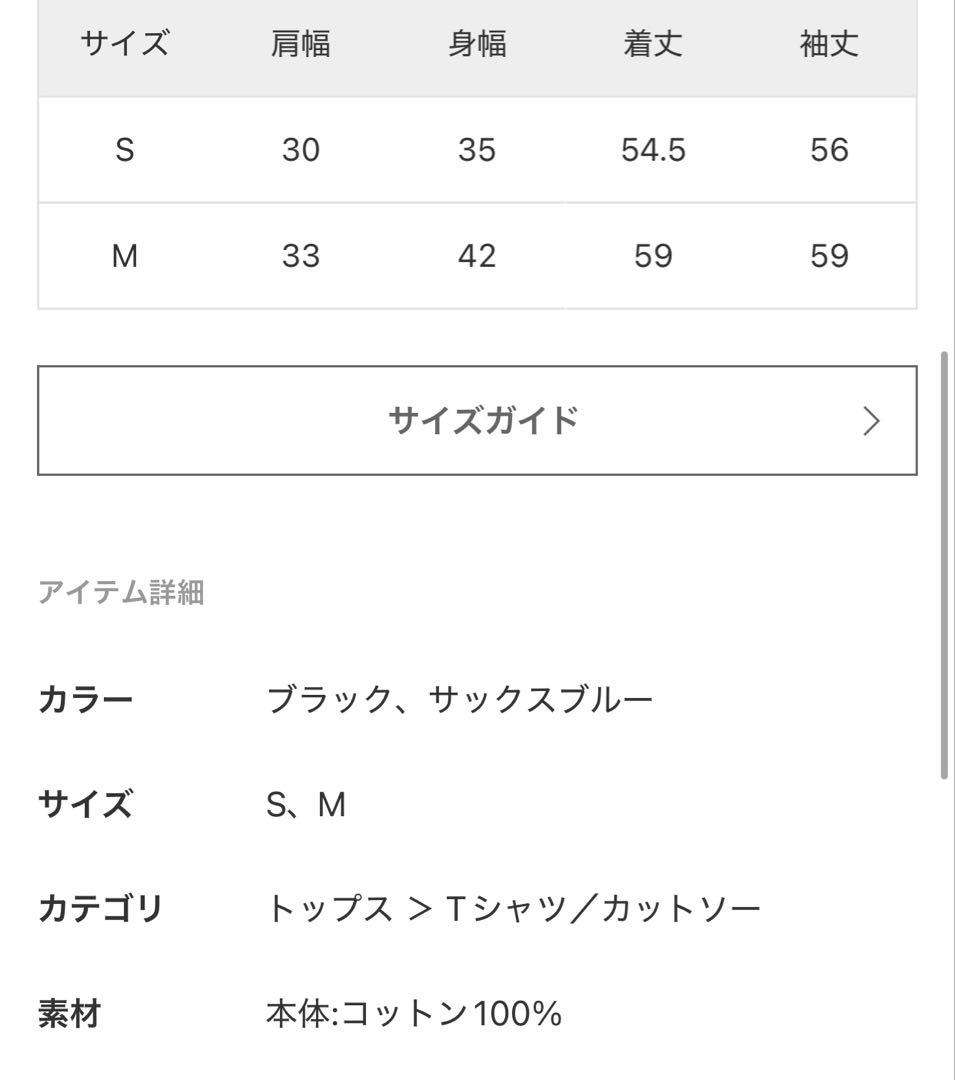Click the カラー detail label
955x1080 pixels.
pyautogui.click(x=85, y=699)
